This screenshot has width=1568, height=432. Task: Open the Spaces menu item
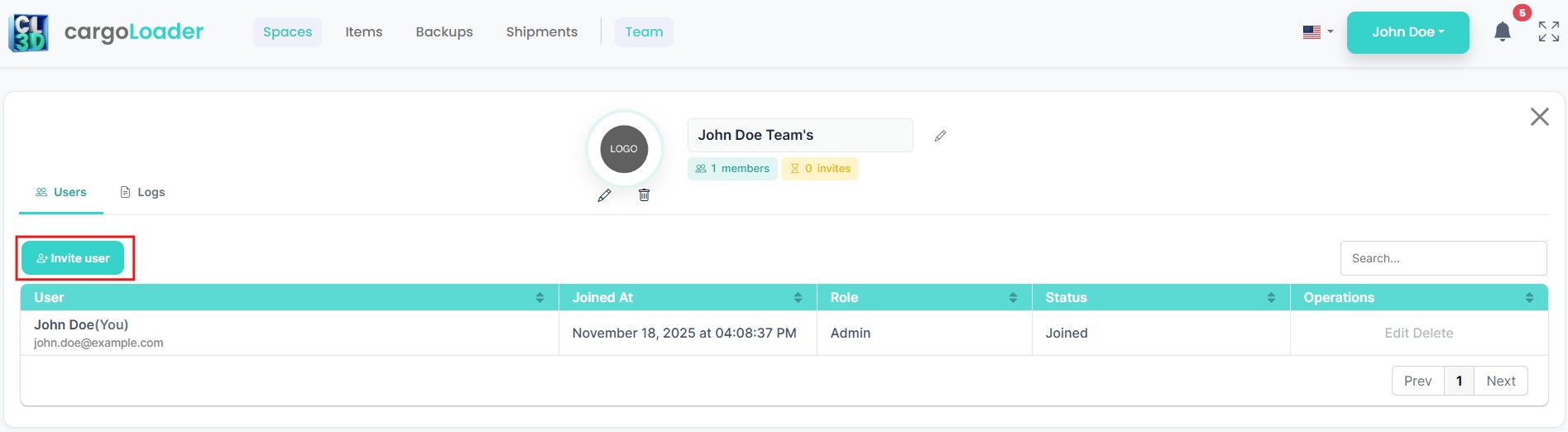tap(287, 32)
